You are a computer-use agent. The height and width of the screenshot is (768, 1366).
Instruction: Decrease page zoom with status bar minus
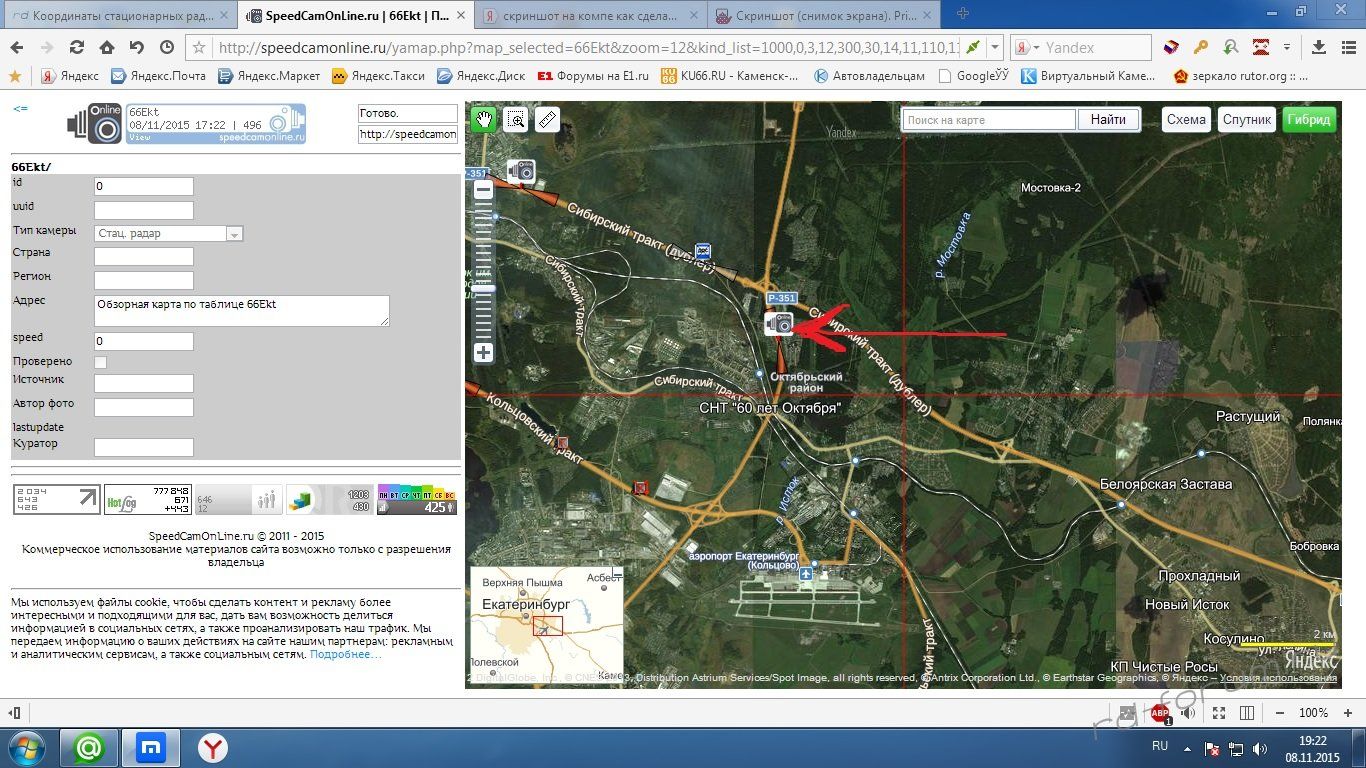coord(1278,713)
